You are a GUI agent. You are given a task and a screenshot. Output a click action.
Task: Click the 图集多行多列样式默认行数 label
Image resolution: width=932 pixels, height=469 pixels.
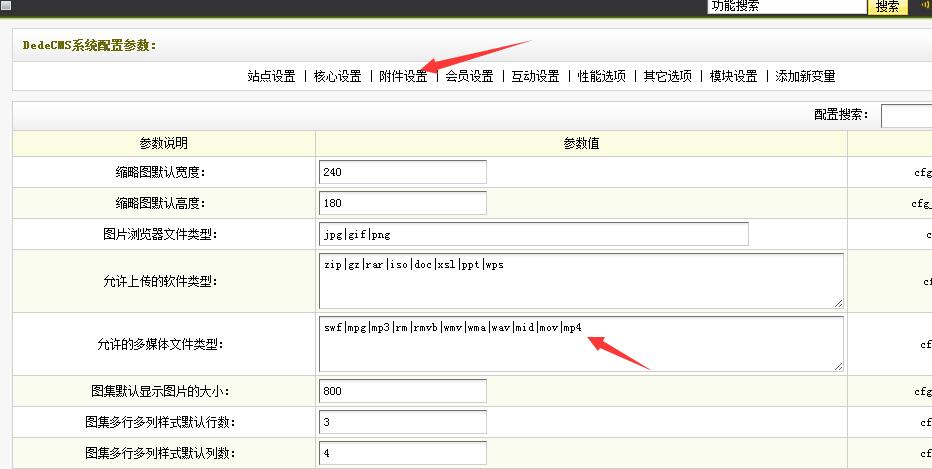coord(160,423)
